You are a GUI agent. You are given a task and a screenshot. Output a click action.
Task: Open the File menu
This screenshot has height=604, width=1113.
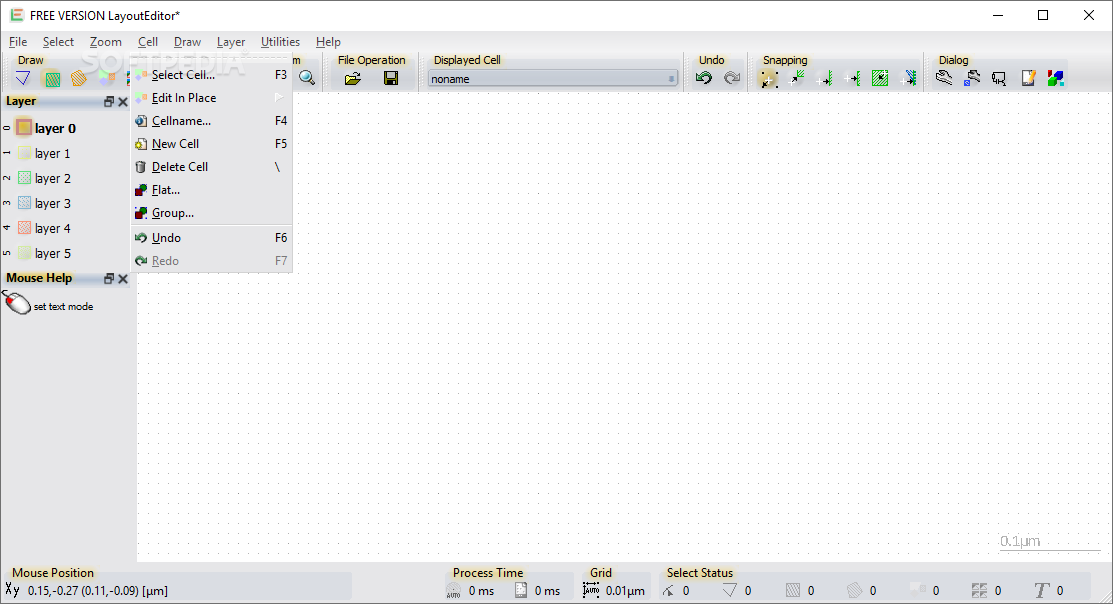click(18, 42)
